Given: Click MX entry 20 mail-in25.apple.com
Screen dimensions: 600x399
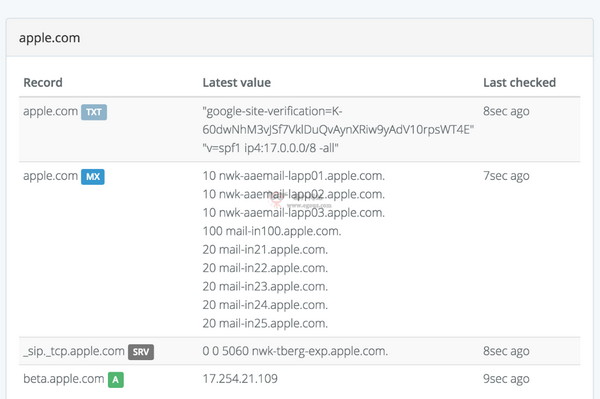Looking at the screenshot, I should point(265,324).
